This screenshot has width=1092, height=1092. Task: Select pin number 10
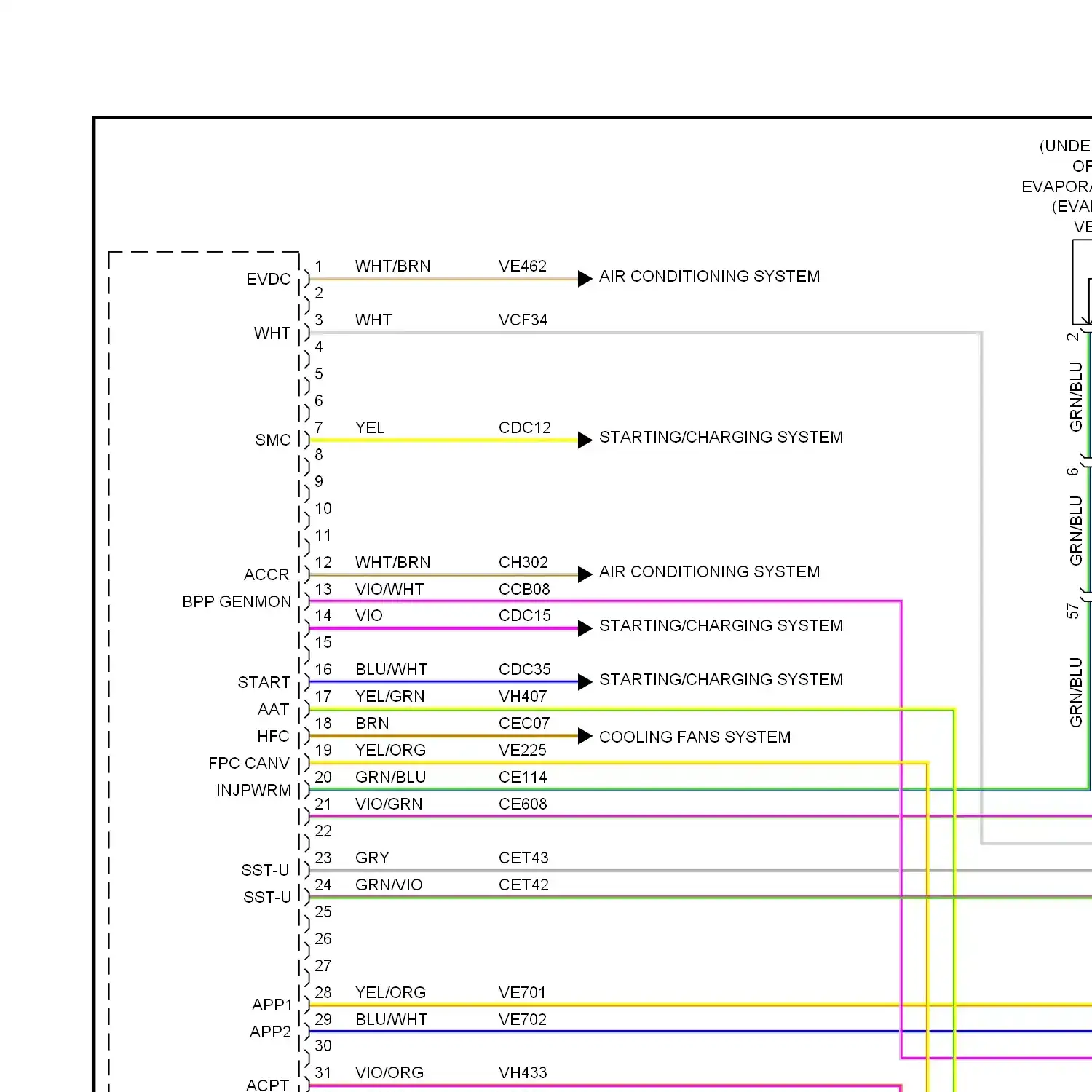(323, 509)
